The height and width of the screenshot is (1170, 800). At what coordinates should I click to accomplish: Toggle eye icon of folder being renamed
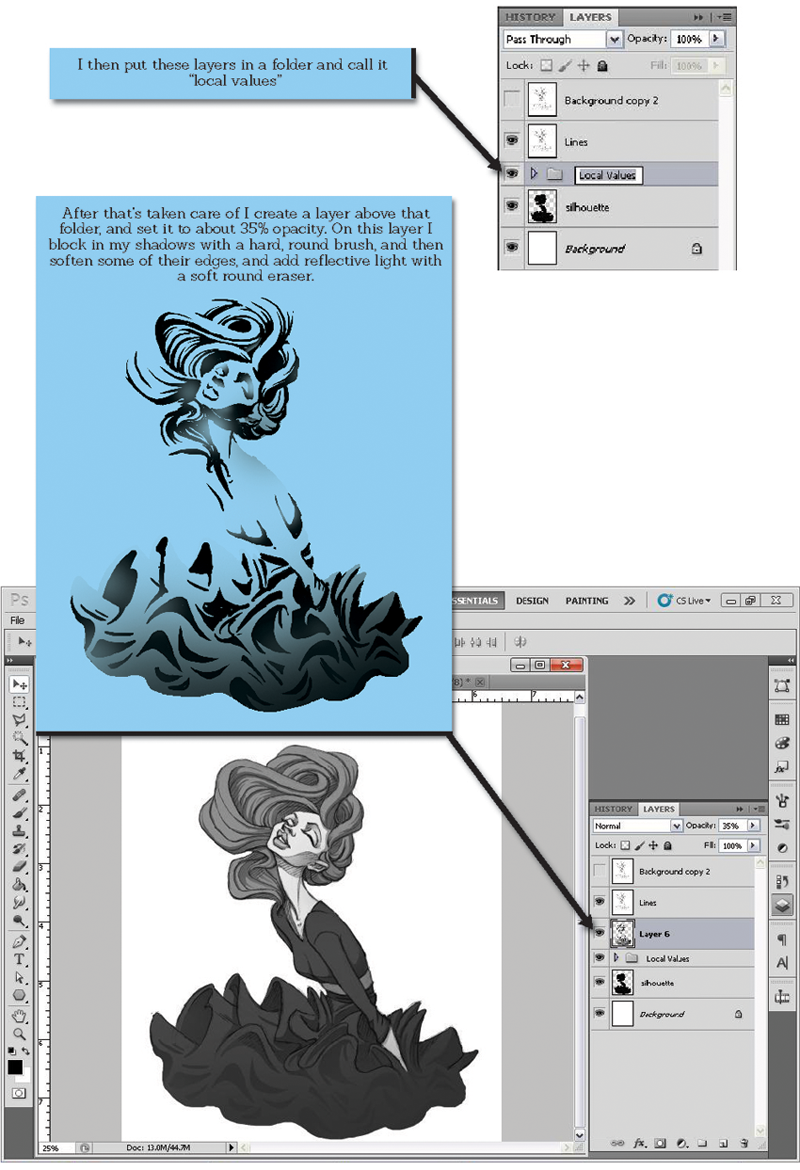coord(513,174)
